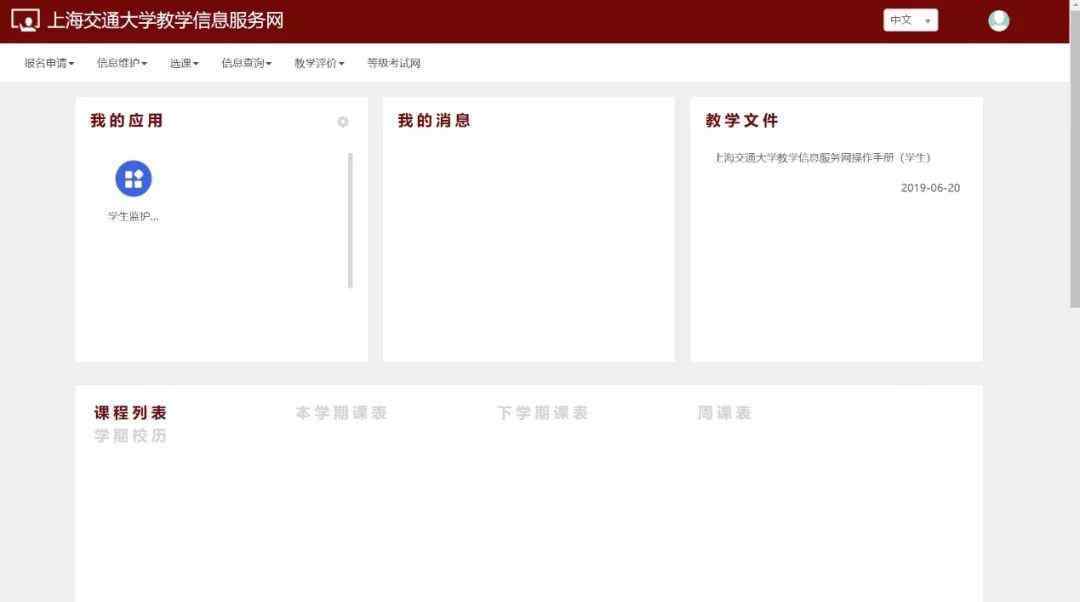Viewport: 1080px width, 602px height.
Task: Open the 上海交通大学教学信息服务网操作手册 link
Action: pyautogui.click(x=822, y=158)
